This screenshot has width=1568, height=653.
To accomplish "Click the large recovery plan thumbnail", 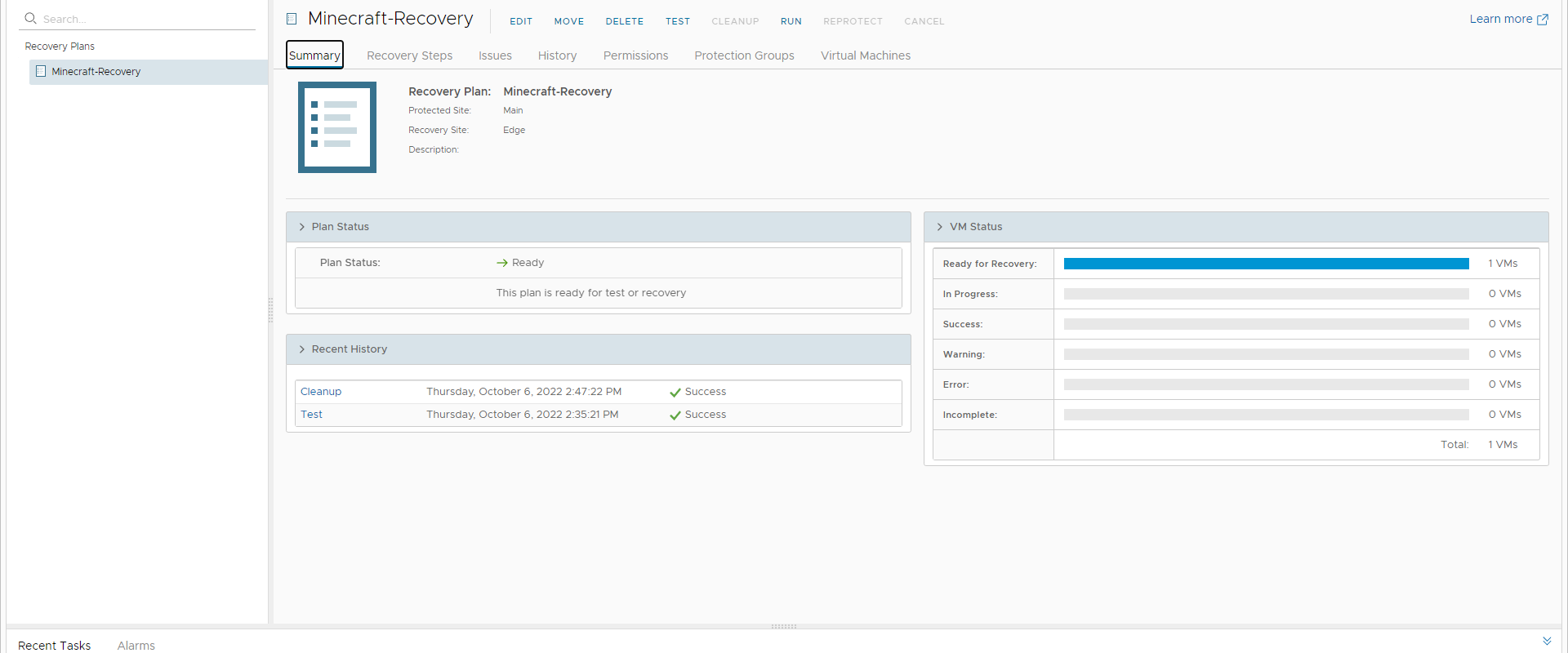I will [337, 127].
